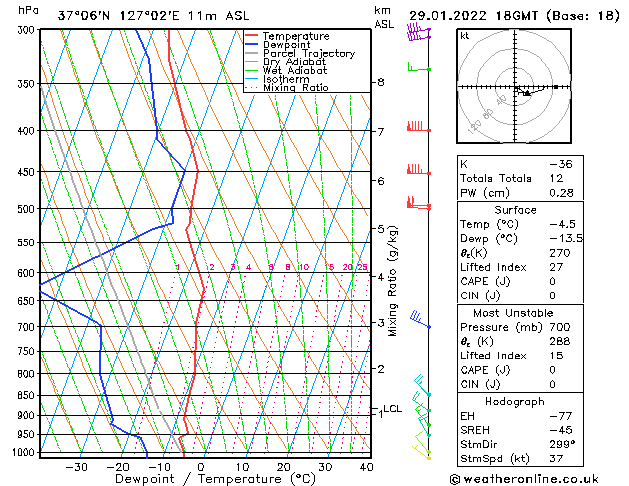Click the green wind barb near 340 hPa
The height and width of the screenshot is (486, 629).
coord(419,67)
